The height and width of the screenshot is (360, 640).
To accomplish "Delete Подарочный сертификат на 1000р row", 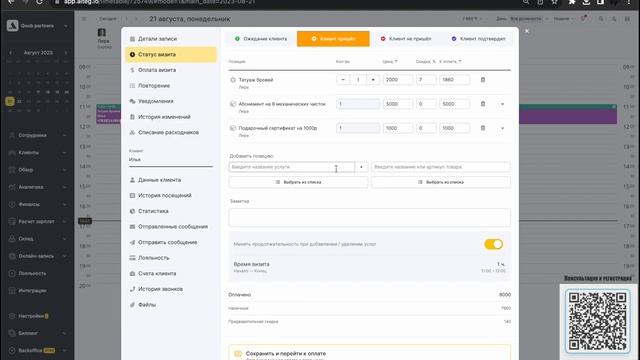I will tap(483, 128).
